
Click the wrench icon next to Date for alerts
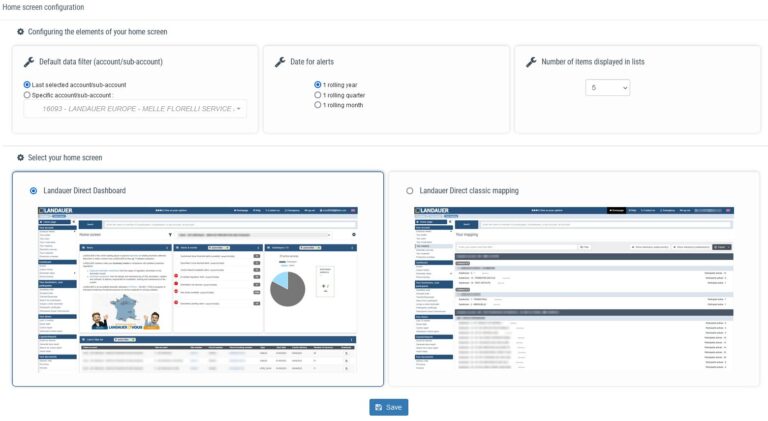coord(280,62)
